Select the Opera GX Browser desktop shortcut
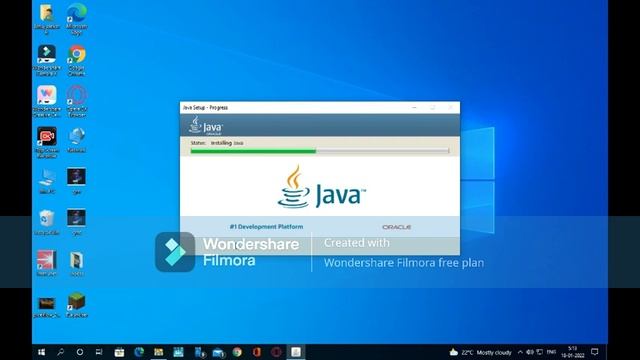640x360 pixels. (76, 101)
